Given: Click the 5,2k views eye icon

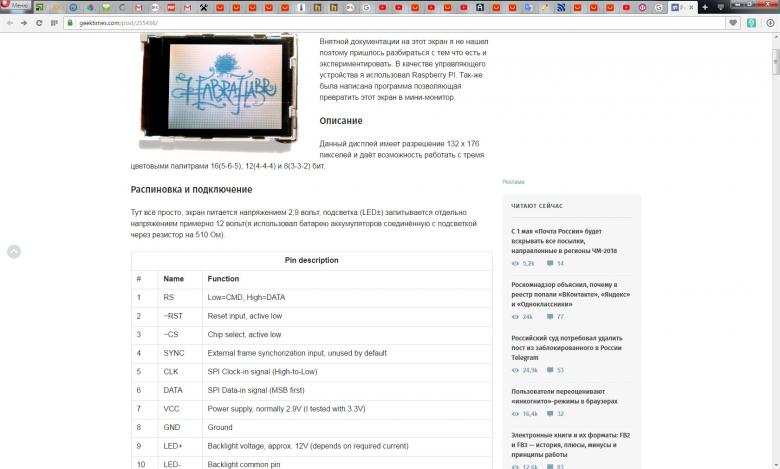Looking at the screenshot, I should pyautogui.click(x=515, y=263).
